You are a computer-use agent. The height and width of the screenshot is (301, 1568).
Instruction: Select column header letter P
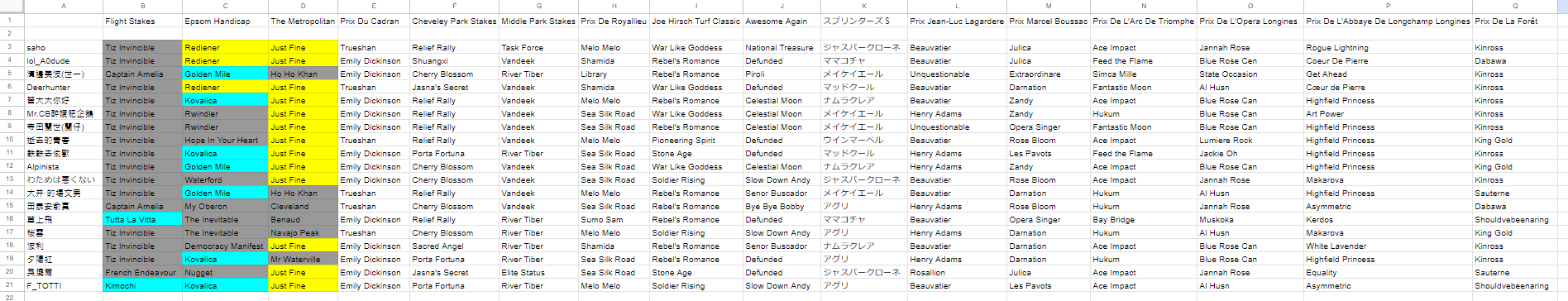[x=1388, y=5]
